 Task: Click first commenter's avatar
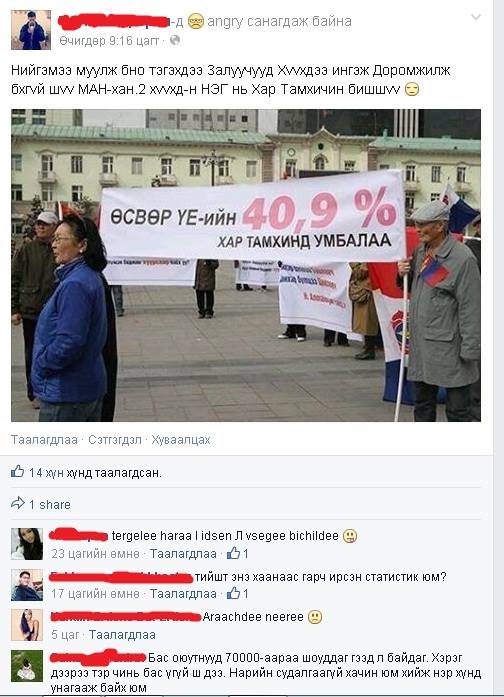27,544
